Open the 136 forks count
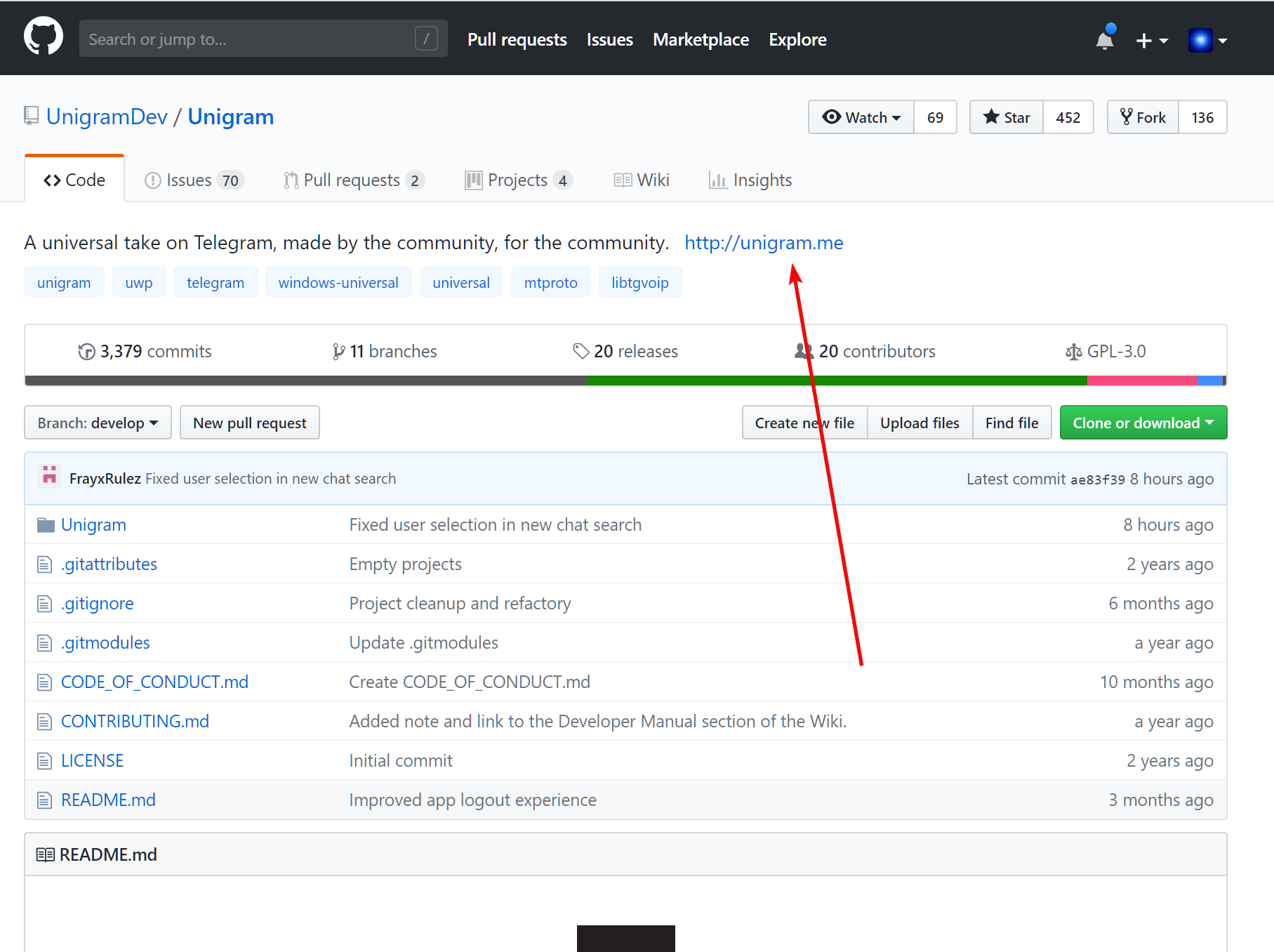The width and height of the screenshot is (1274, 952). tap(1202, 117)
